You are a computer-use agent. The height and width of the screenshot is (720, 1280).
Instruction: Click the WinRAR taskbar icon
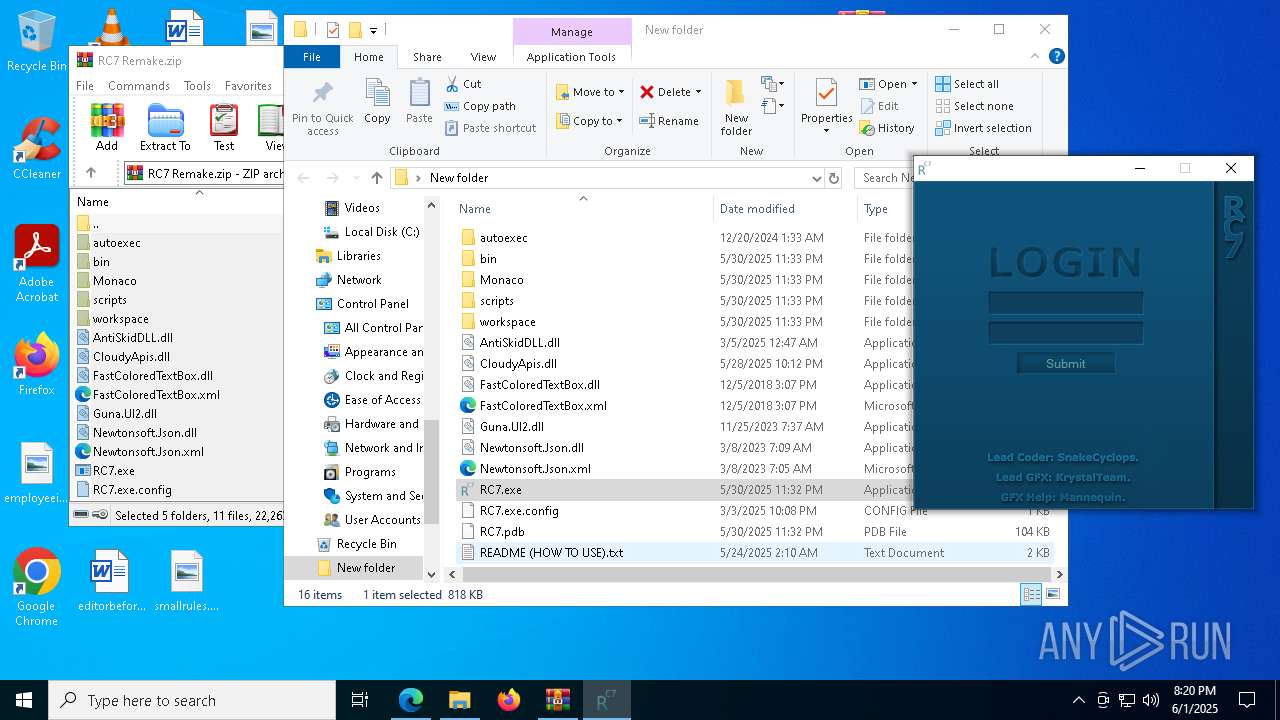click(x=557, y=700)
